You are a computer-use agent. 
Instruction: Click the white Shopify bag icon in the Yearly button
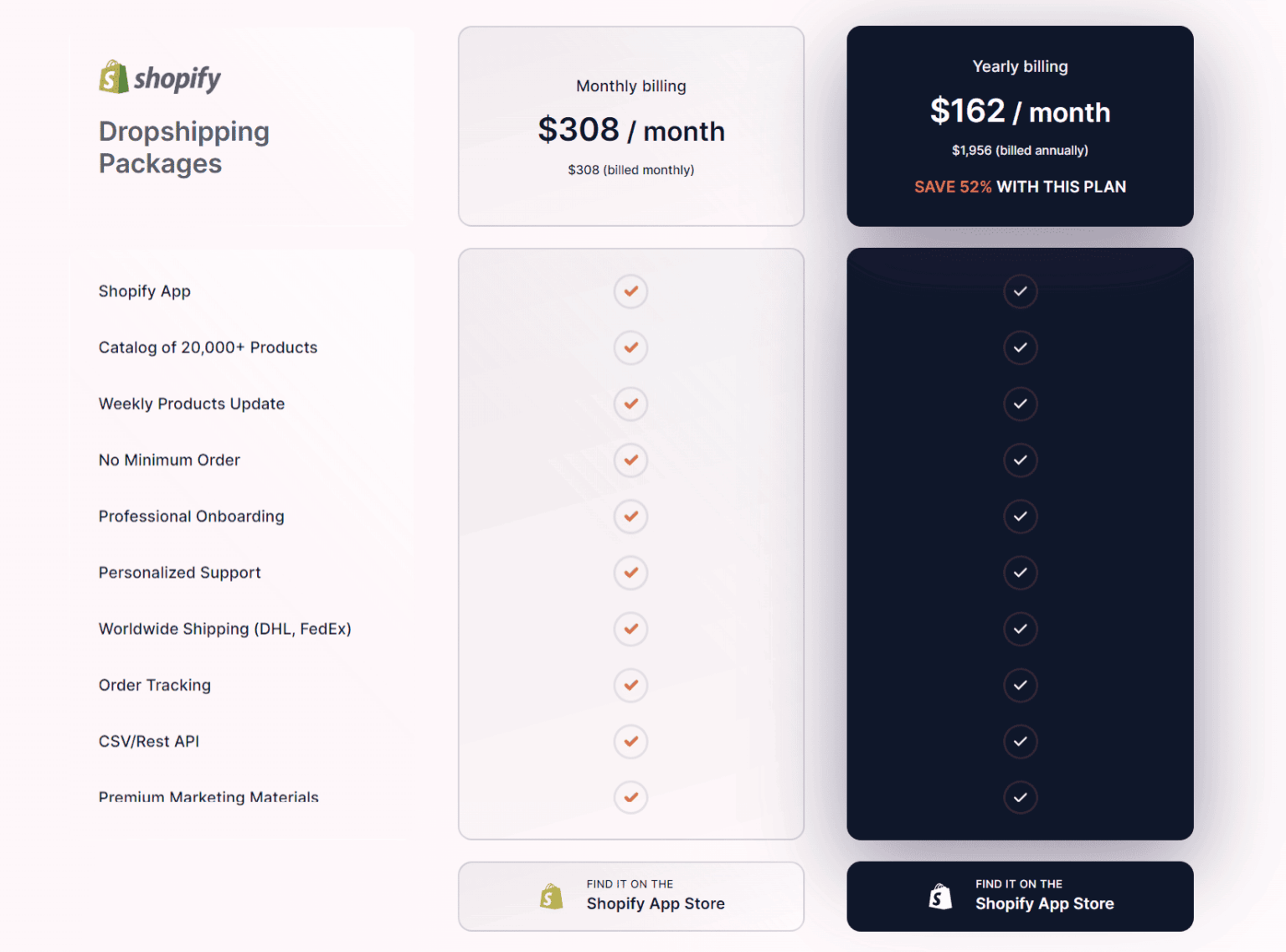[x=940, y=896]
